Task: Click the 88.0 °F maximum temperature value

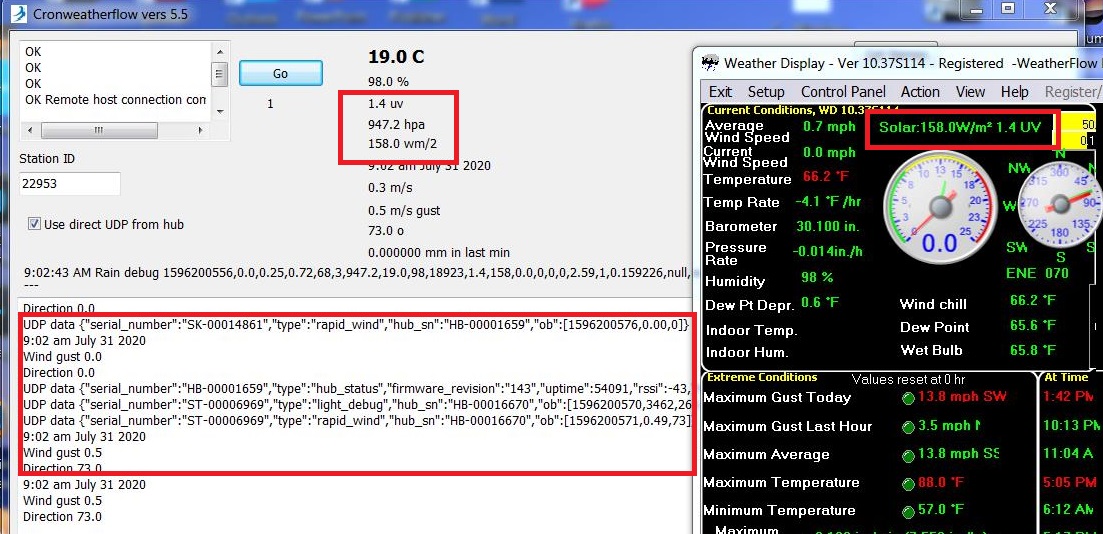Action: pyautogui.click(x=941, y=483)
